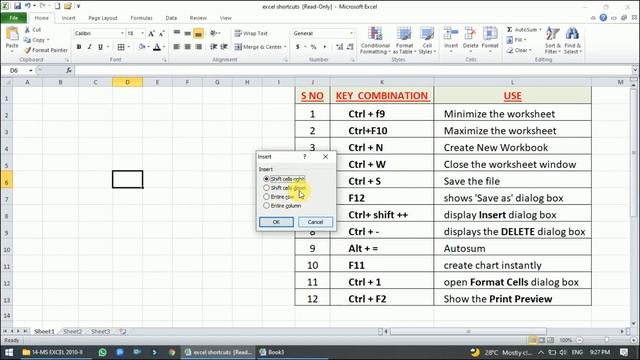Image resolution: width=640 pixels, height=360 pixels.
Task: Click the column D header
Action: (127, 82)
